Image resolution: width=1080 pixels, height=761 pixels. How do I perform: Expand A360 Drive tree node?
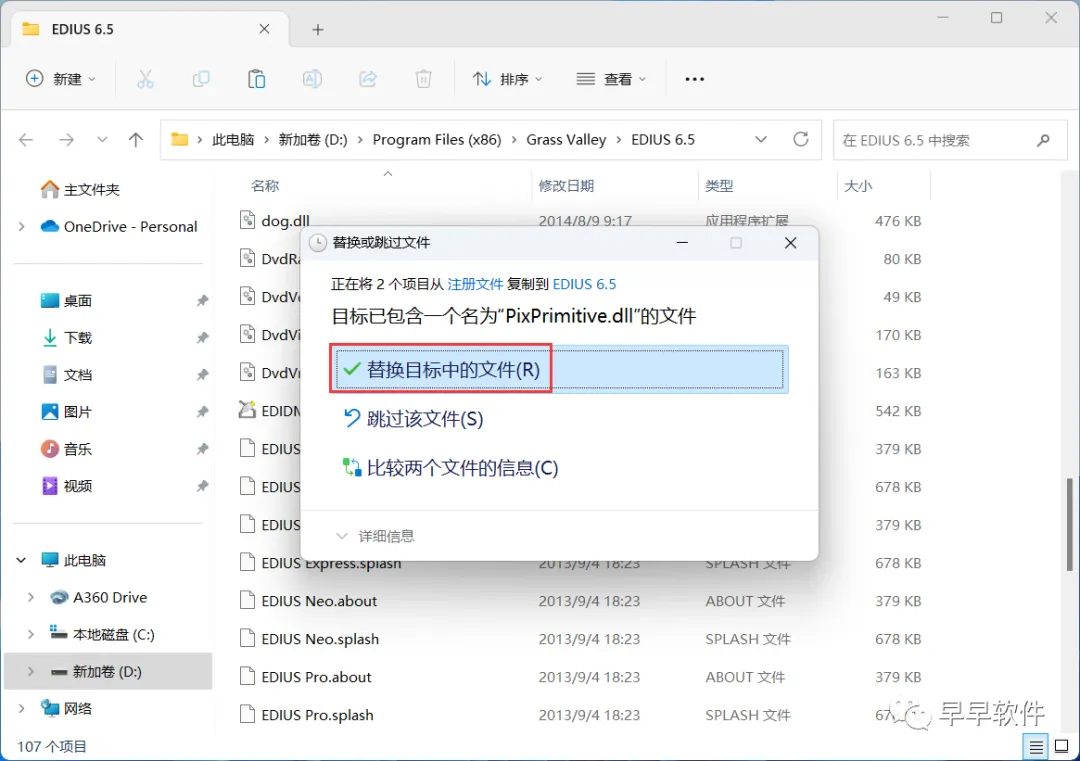[x=31, y=597]
